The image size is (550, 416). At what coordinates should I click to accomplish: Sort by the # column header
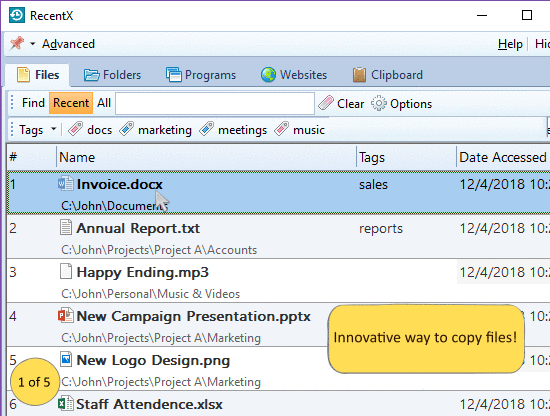[31, 157]
